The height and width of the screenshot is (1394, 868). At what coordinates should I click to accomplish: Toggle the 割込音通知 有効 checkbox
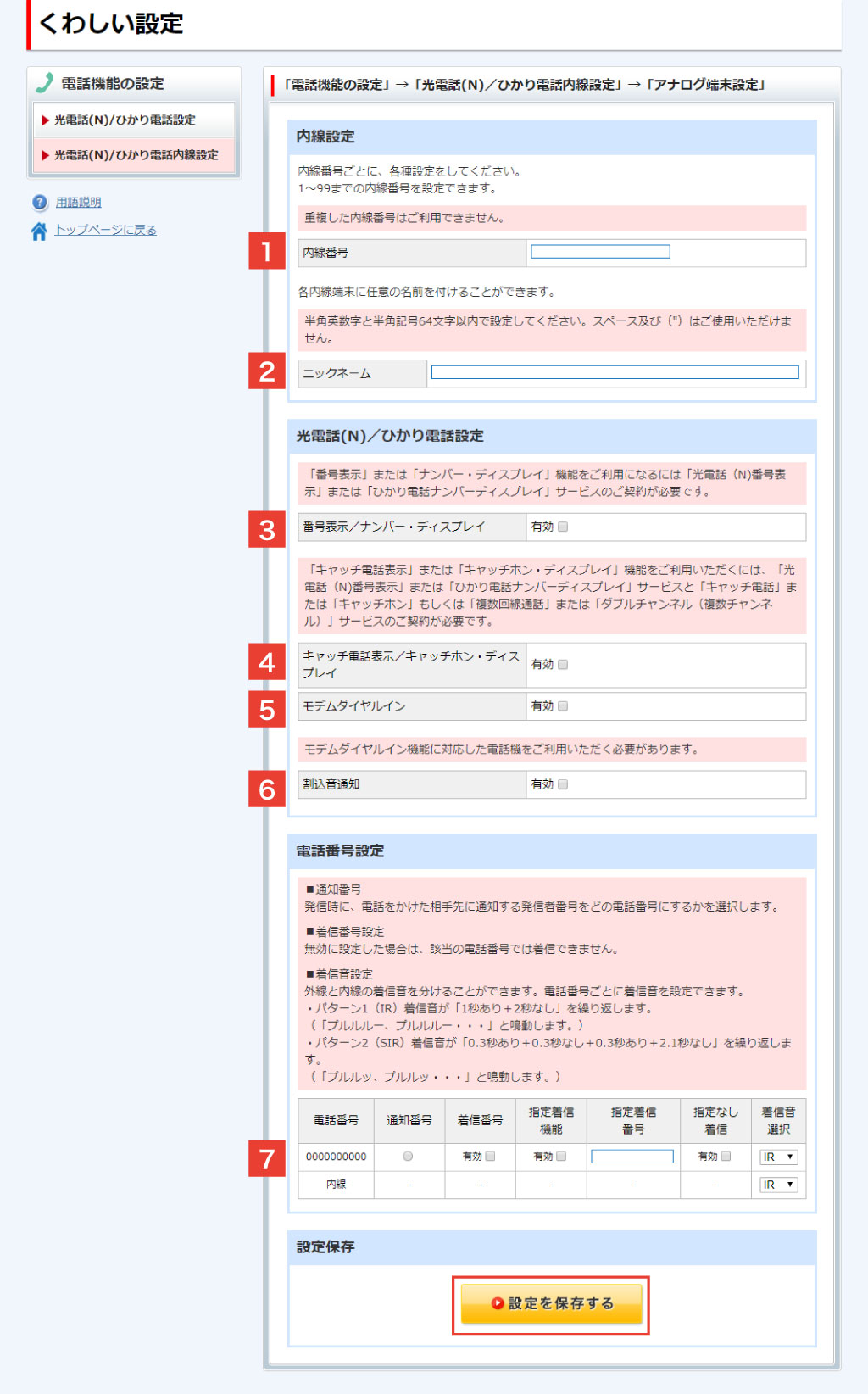tap(563, 784)
